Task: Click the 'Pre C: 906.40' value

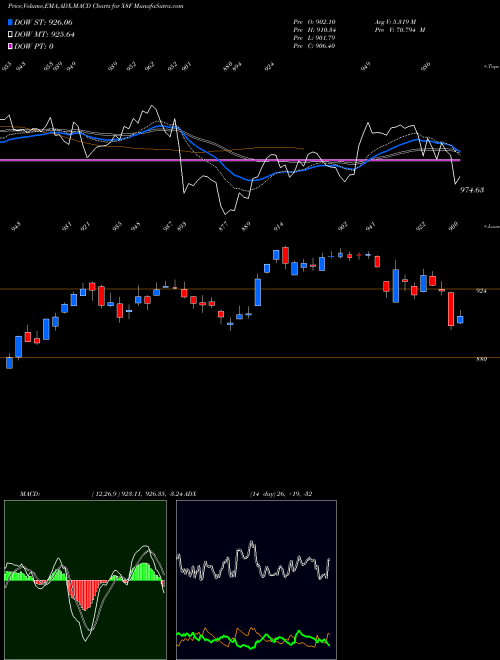Action: coord(314,46)
